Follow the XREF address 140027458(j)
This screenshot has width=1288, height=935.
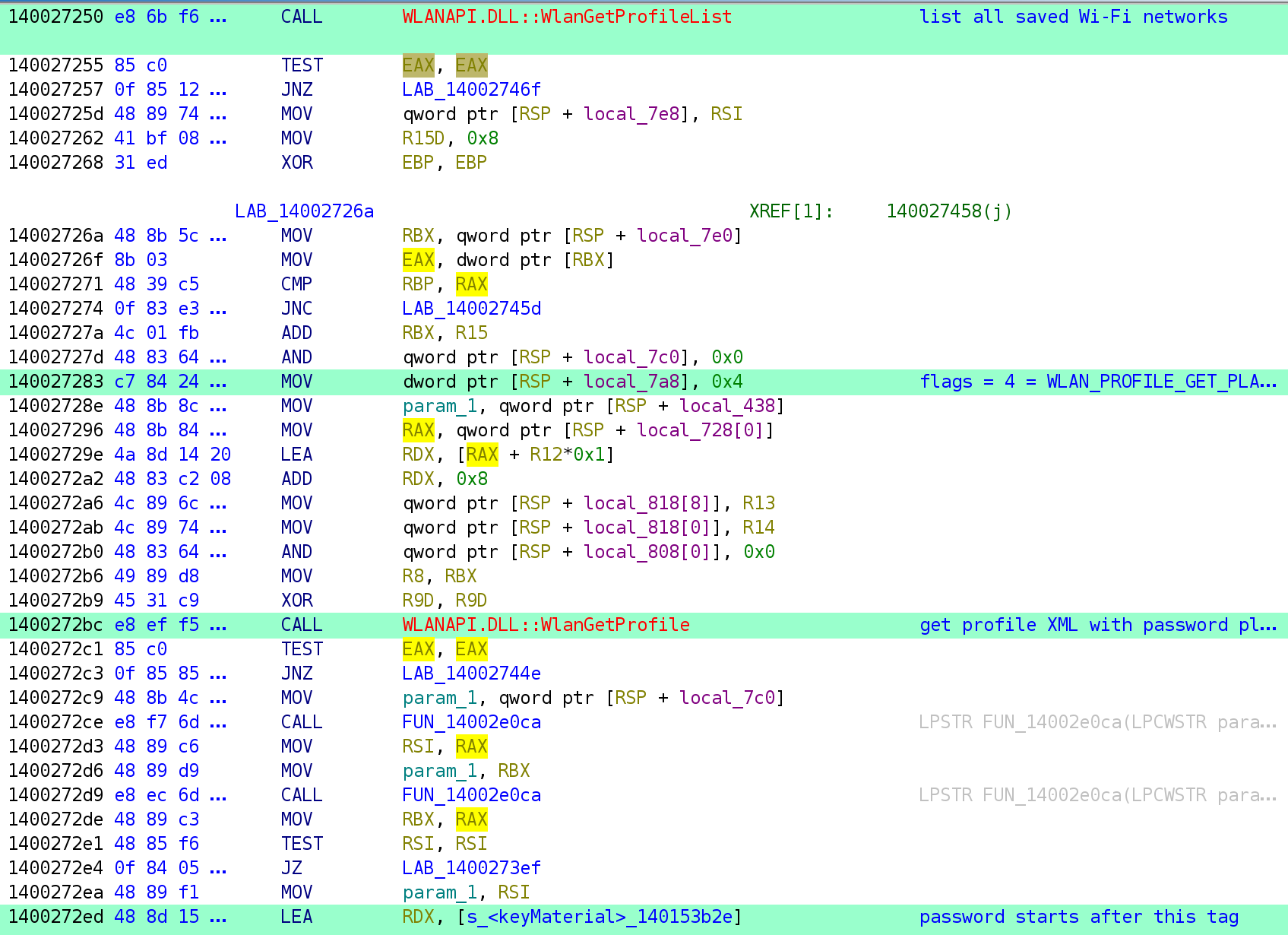tap(948, 211)
